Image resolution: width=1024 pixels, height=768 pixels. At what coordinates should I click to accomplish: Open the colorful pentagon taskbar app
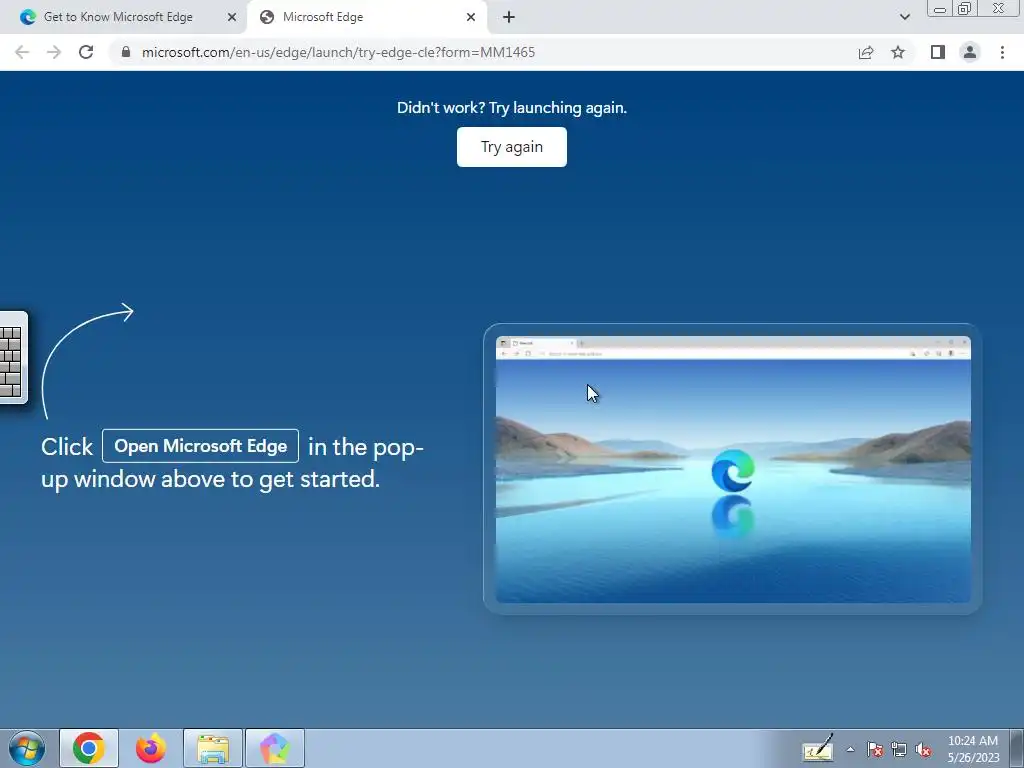275,748
